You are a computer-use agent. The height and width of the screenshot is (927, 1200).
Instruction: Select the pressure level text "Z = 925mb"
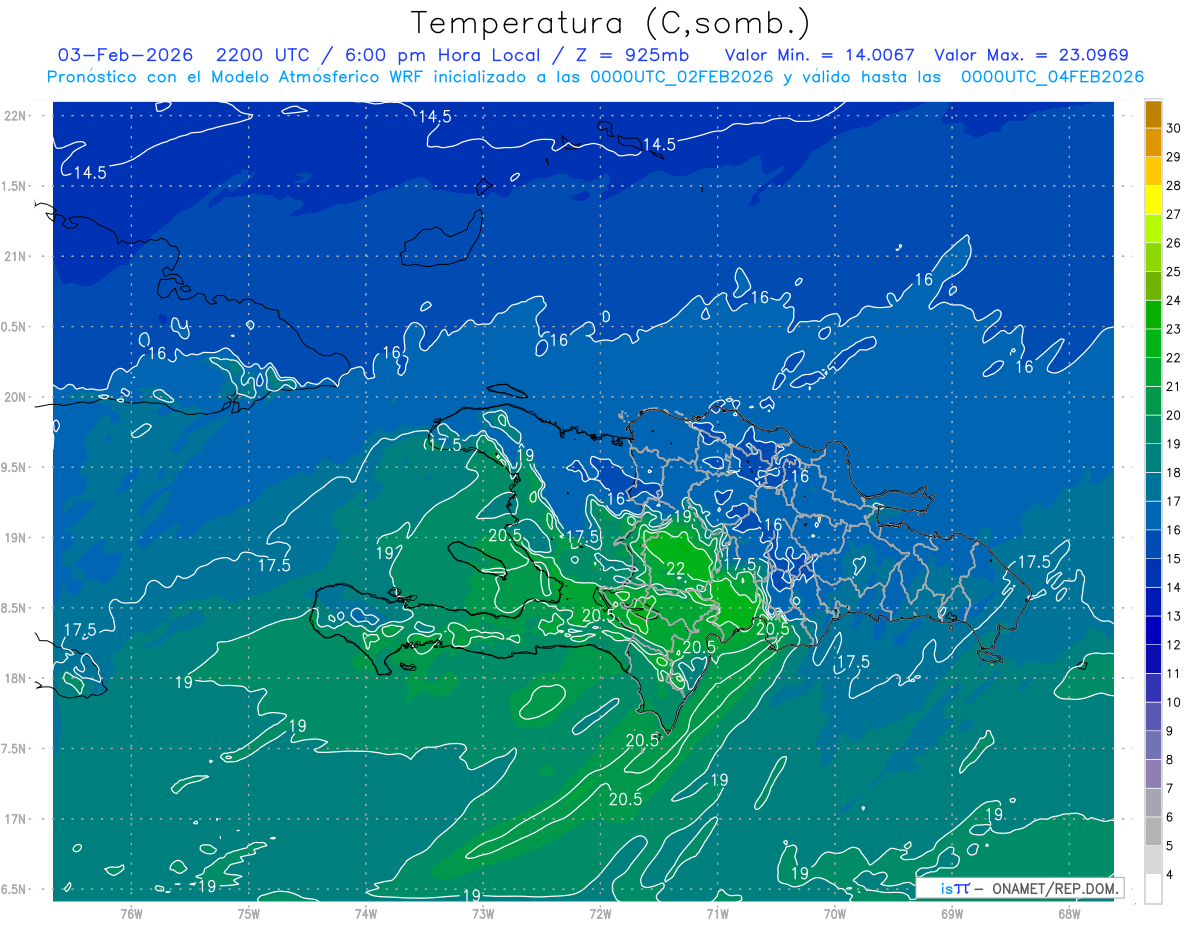coord(633,55)
